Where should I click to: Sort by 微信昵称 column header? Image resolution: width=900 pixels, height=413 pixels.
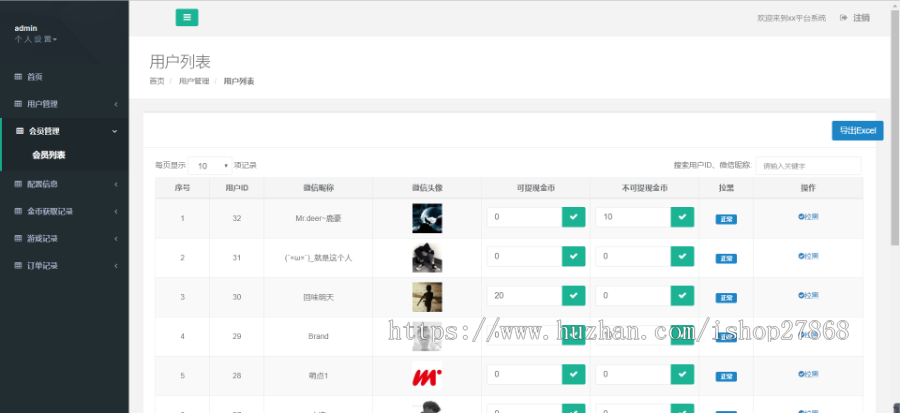(319, 188)
